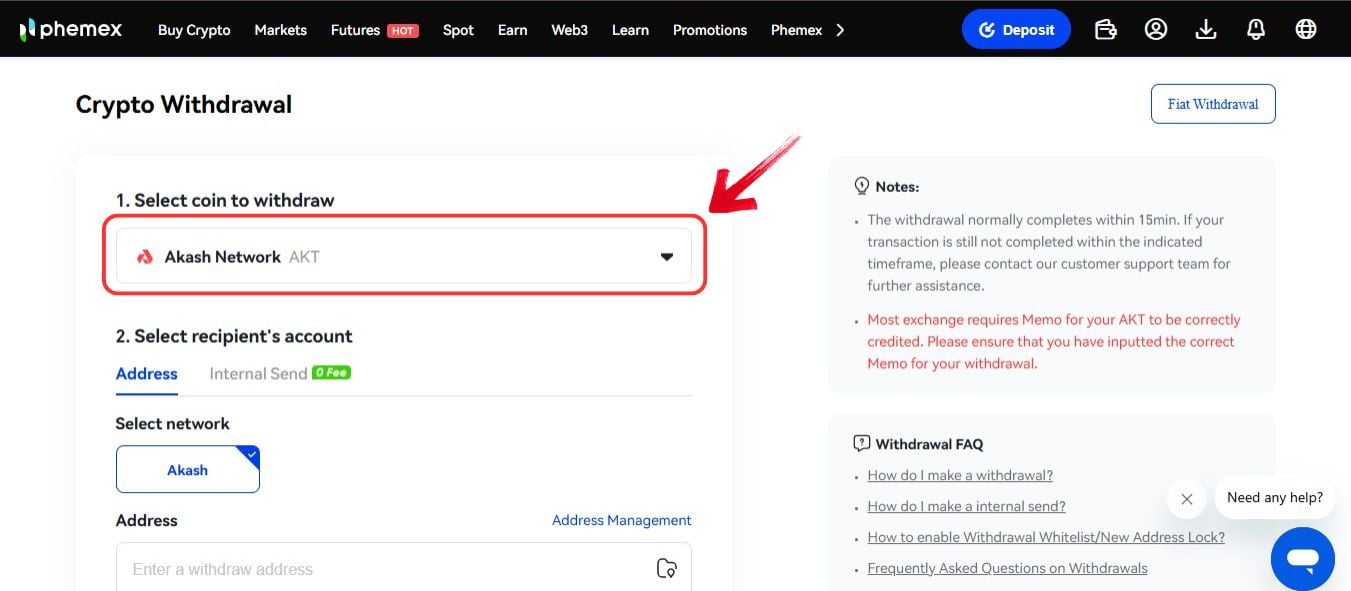Click '2. Select recipient's account' heading
1351x591 pixels.
pyautogui.click(x=234, y=336)
